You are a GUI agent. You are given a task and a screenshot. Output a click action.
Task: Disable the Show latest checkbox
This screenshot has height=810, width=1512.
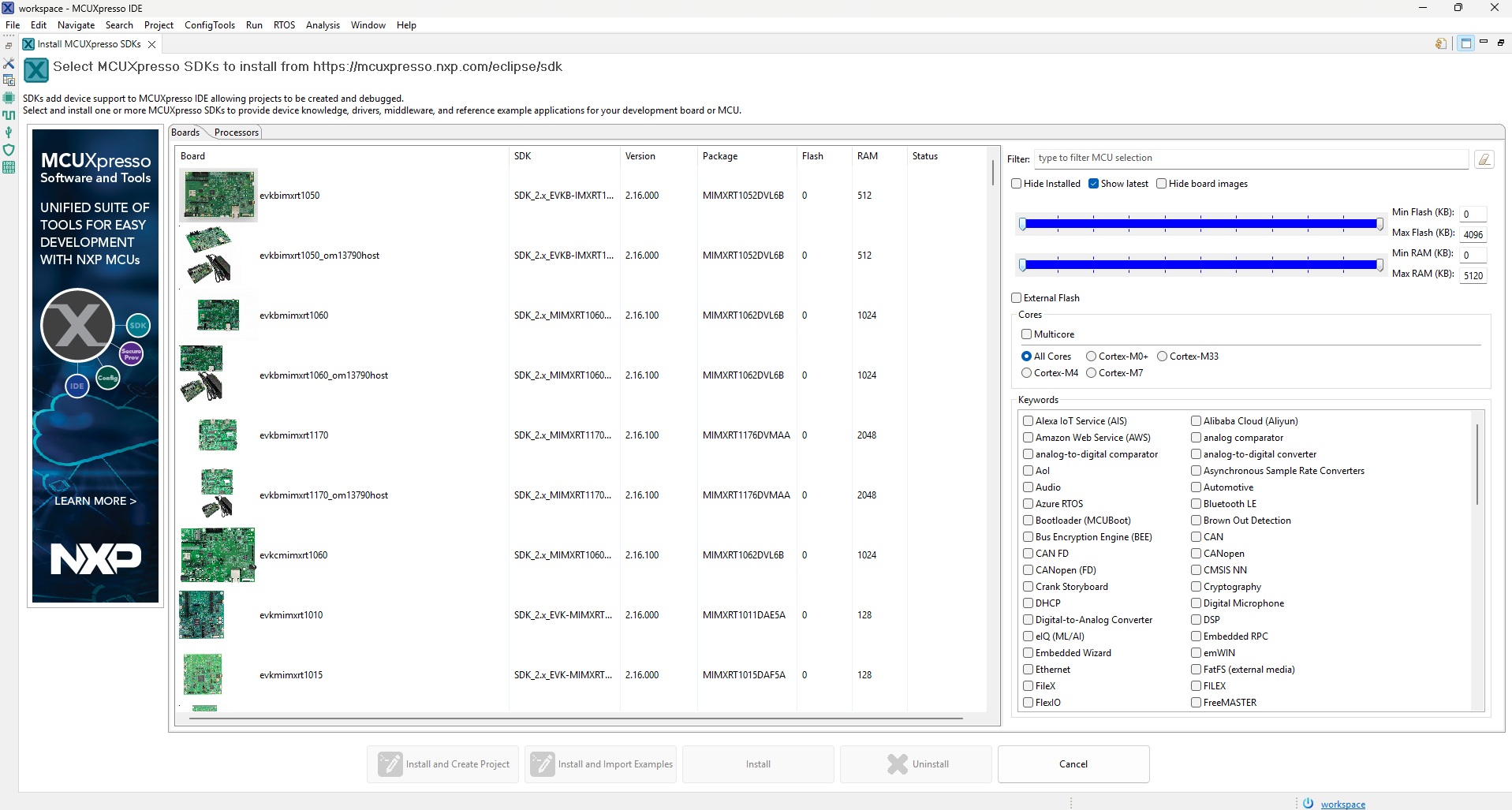point(1093,183)
